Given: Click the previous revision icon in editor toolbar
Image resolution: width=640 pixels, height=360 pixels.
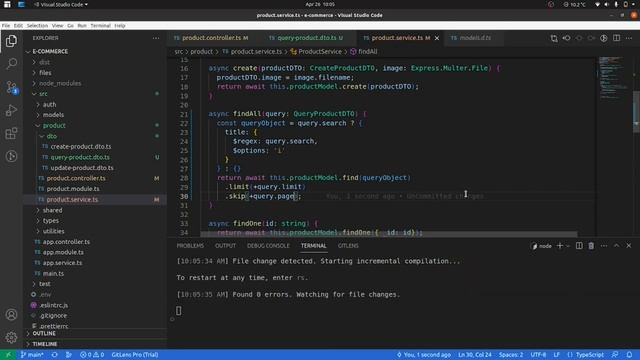Looking at the screenshot, I should [x=567, y=38].
